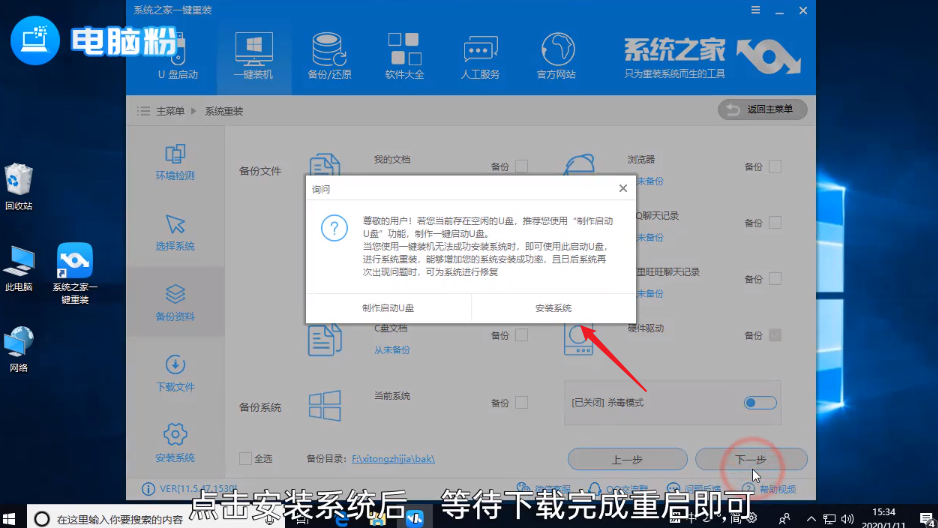The width and height of the screenshot is (938, 528).
Task: Go to 选择系统 step in sidebar
Action: pyautogui.click(x=175, y=233)
